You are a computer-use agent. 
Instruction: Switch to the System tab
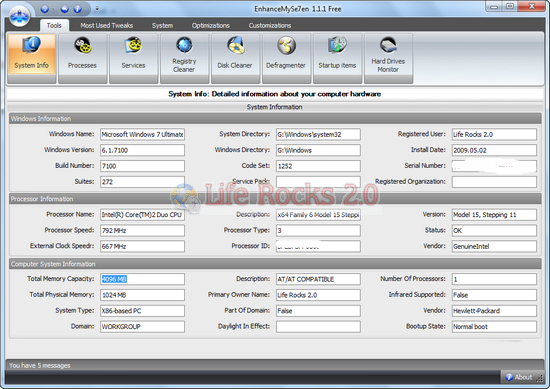(x=162, y=26)
